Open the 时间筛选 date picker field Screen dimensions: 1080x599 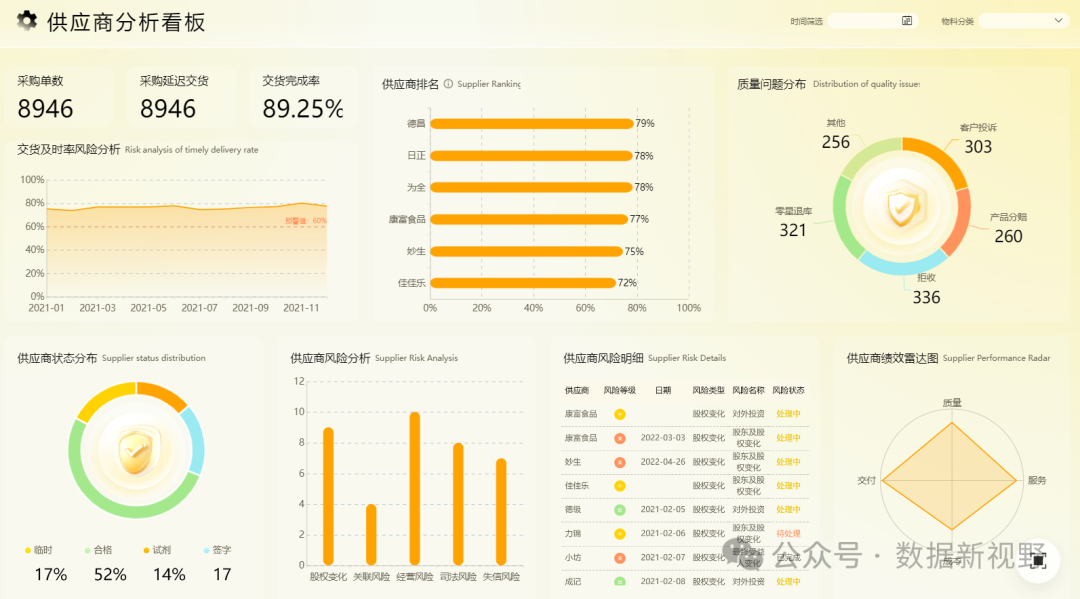(865, 21)
